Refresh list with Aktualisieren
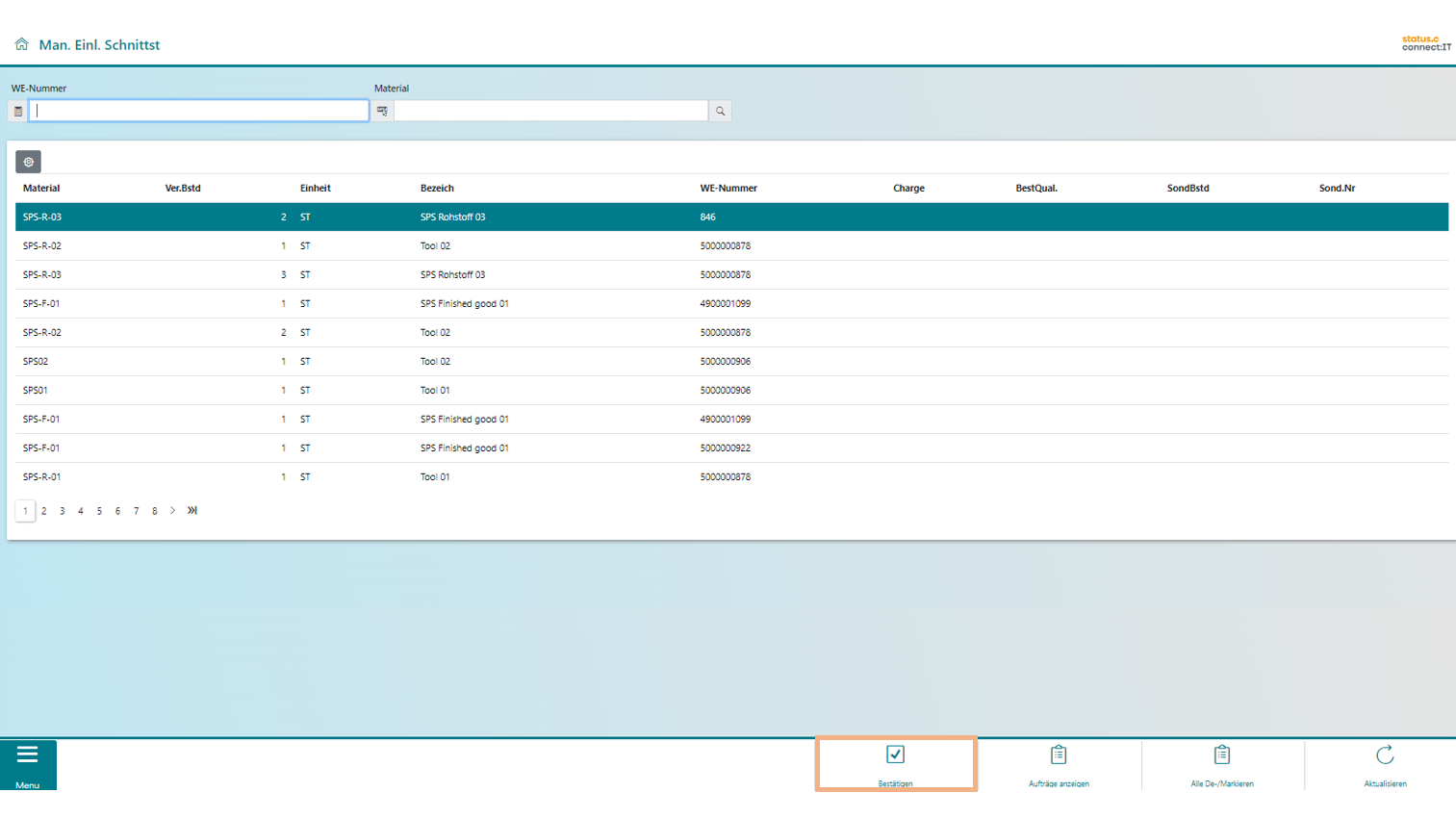 click(x=1385, y=764)
